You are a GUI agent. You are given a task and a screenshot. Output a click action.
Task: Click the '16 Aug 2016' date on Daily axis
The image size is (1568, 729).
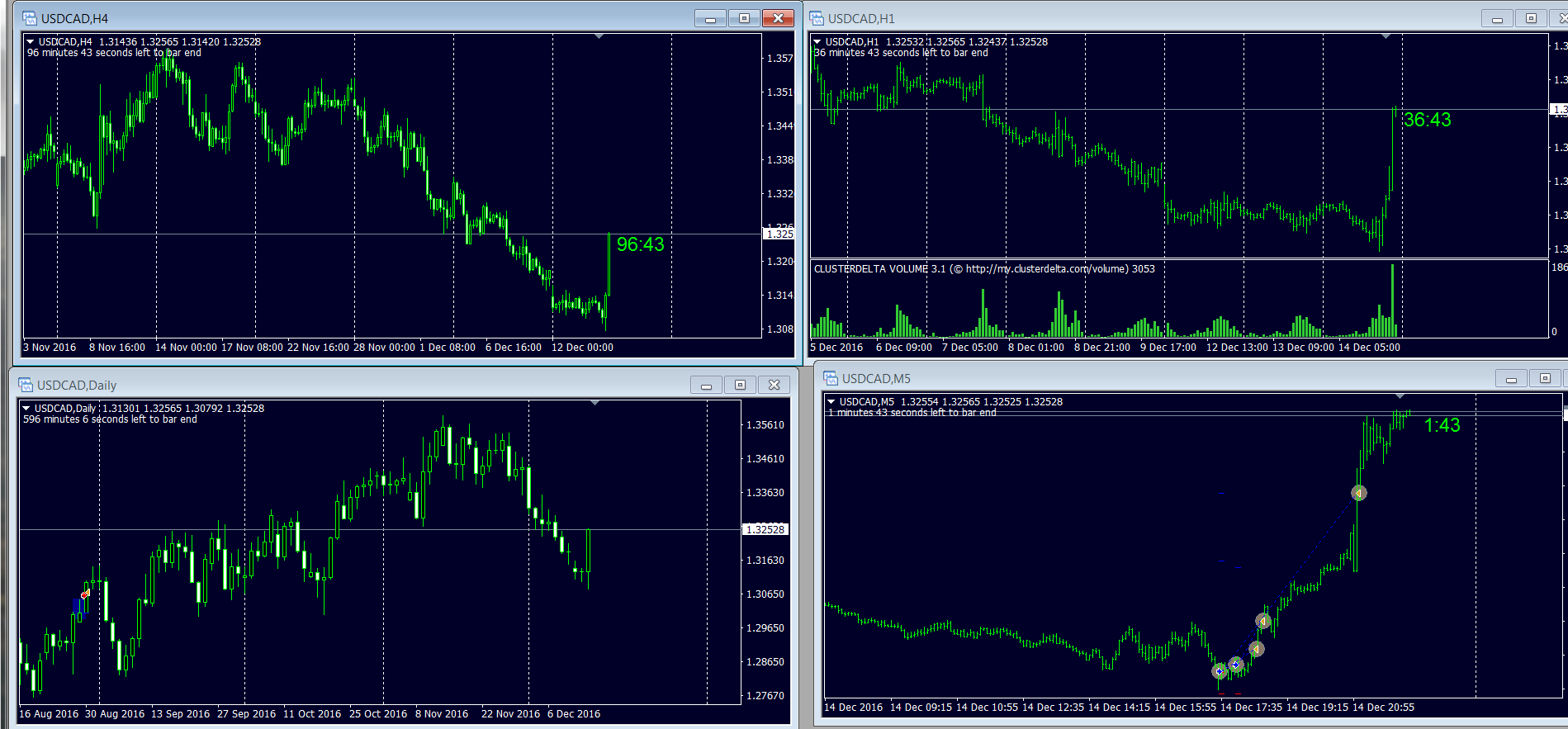49,714
